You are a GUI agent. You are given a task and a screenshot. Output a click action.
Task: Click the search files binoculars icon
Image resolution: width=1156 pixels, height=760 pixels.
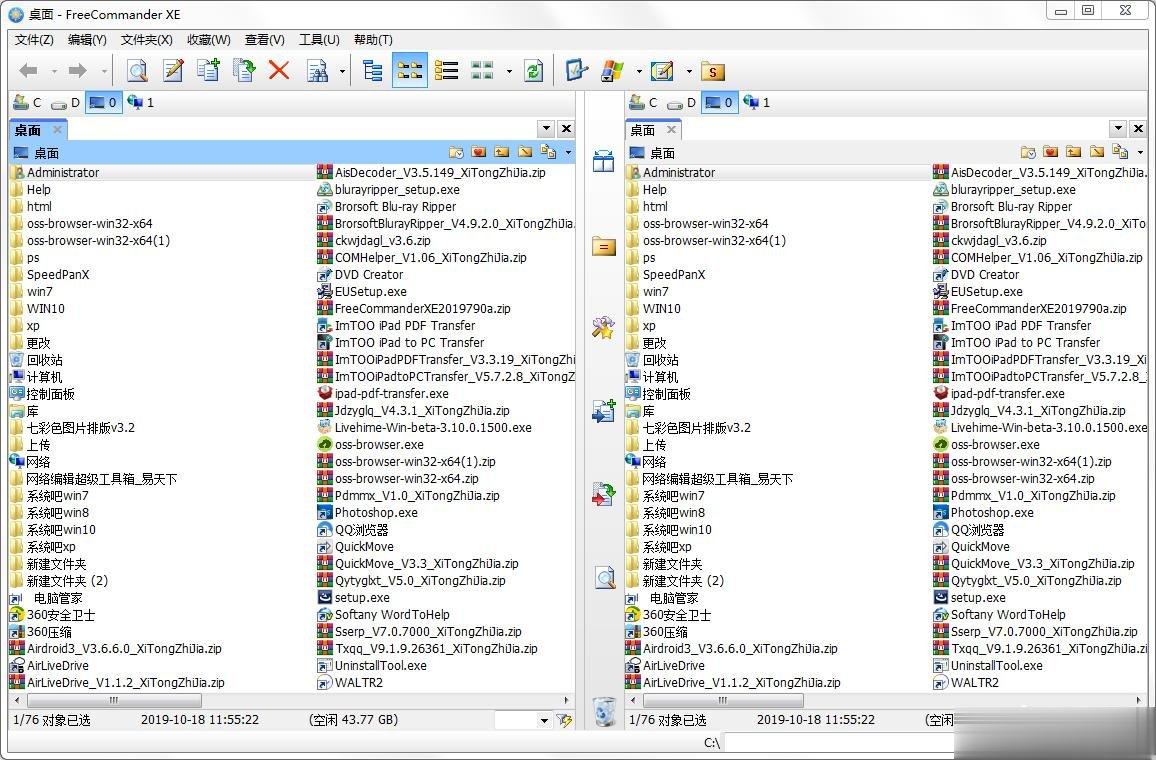pyautogui.click(x=317, y=71)
